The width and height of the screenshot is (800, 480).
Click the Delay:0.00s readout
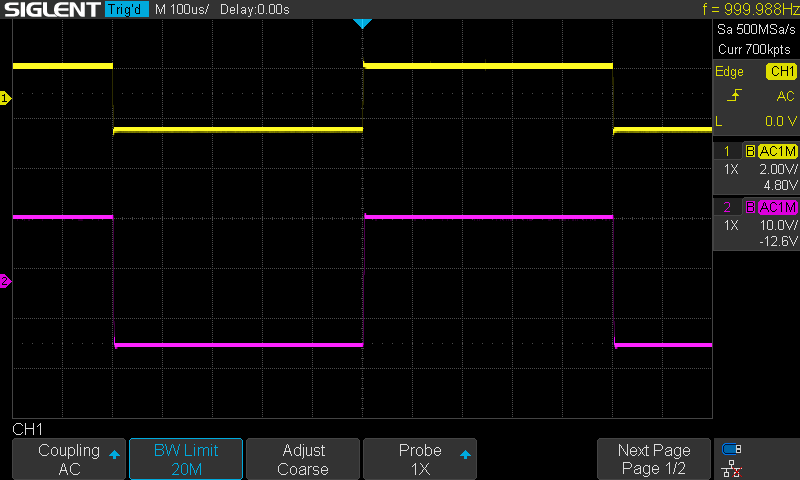click(x=255, y=9)
